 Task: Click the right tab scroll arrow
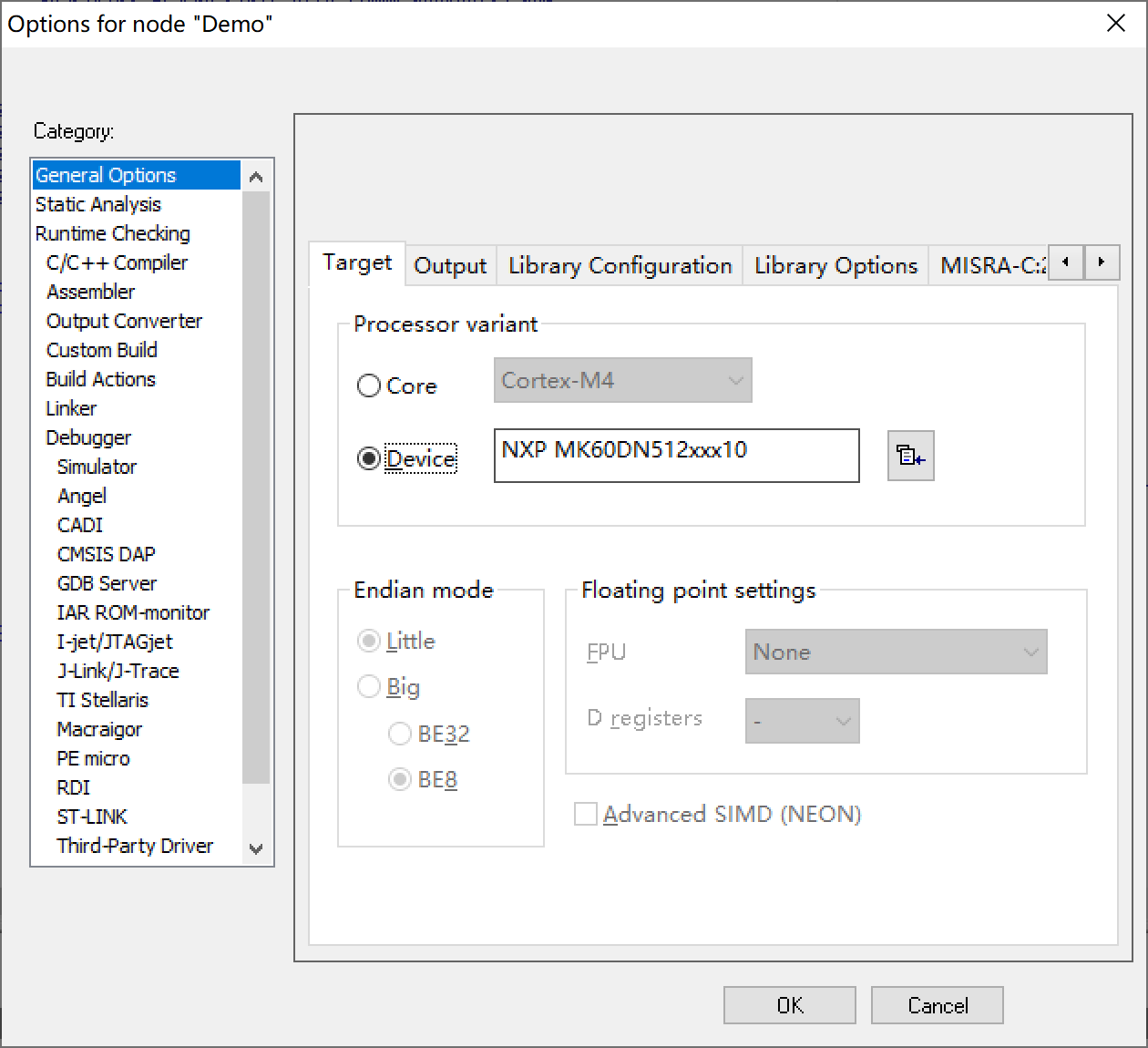point(1102,262)
